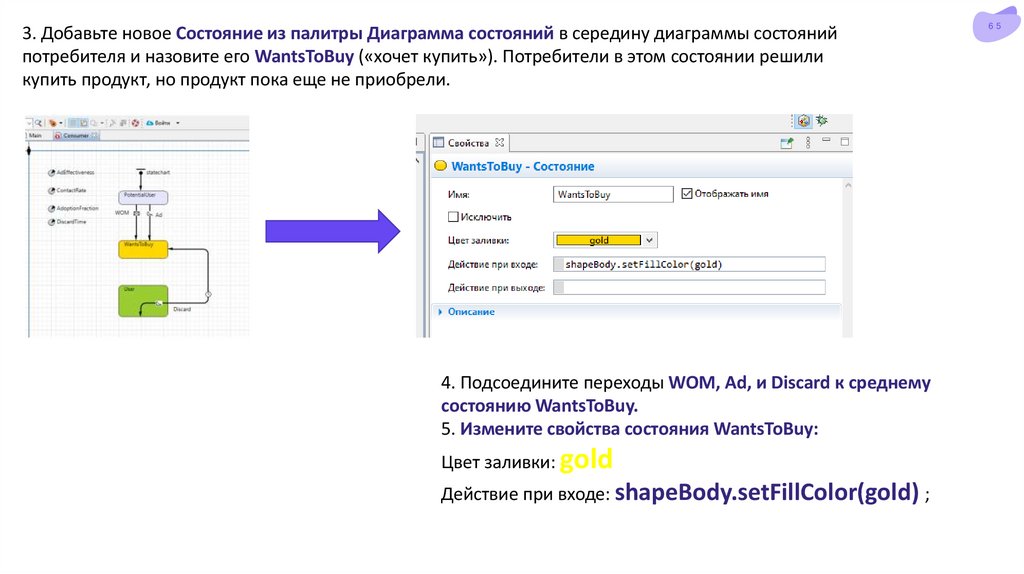1024x574 pixels.
Task: Click the gold fill color swatch
Action: pyautogui.click(x=598, y=240)
